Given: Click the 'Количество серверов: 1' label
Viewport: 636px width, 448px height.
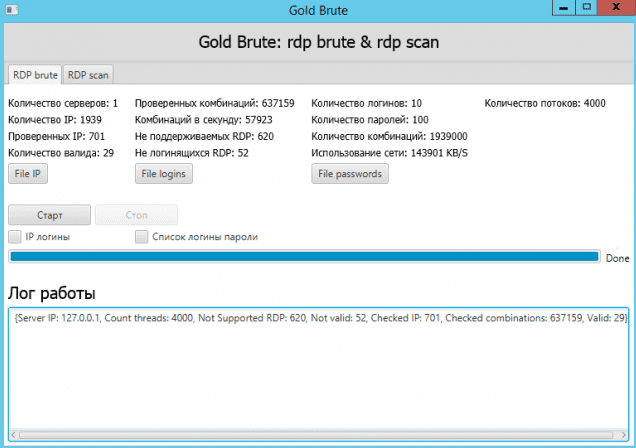Looking at the screenshot, I should 63,103.
